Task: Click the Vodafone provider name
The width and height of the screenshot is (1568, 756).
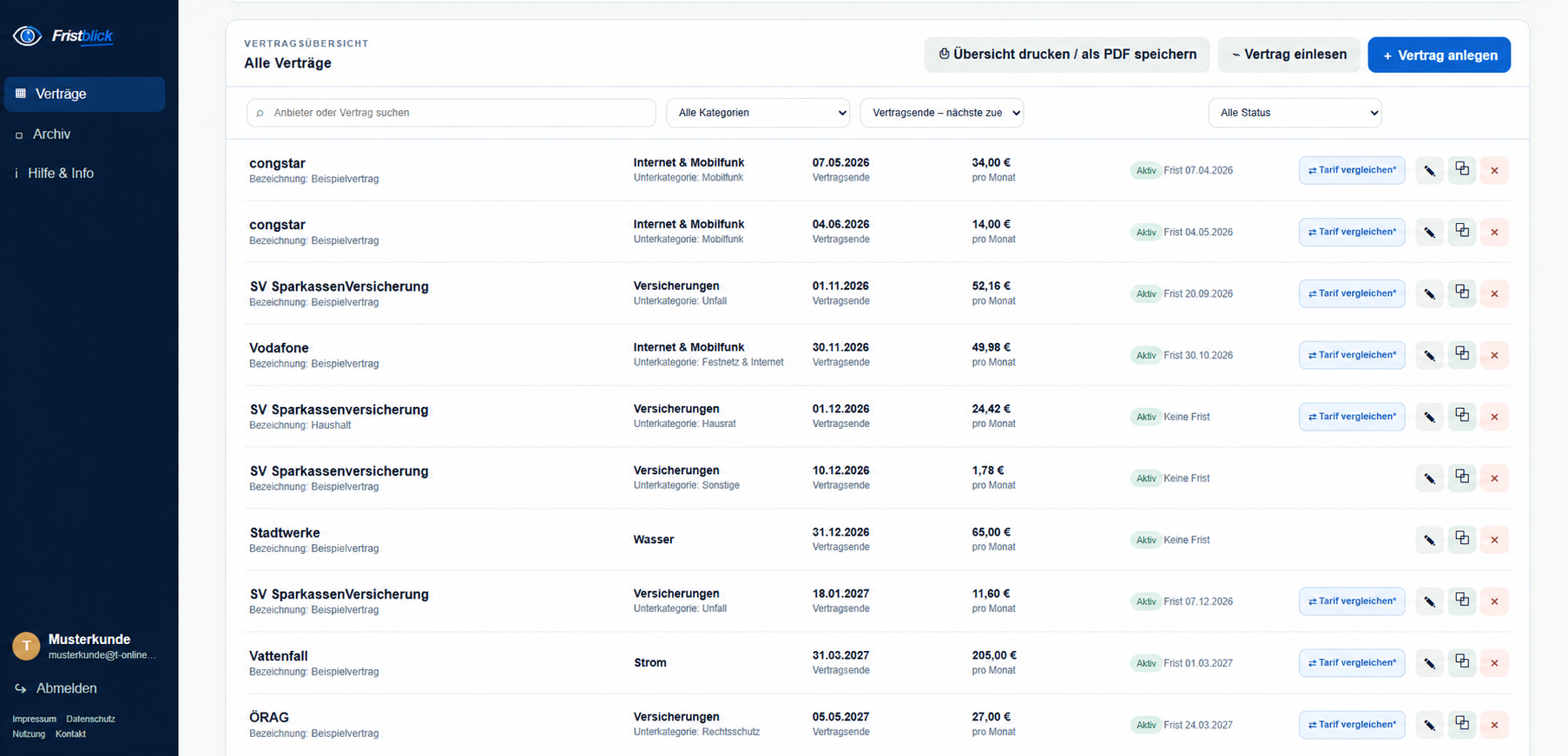Action: point(279,348)
